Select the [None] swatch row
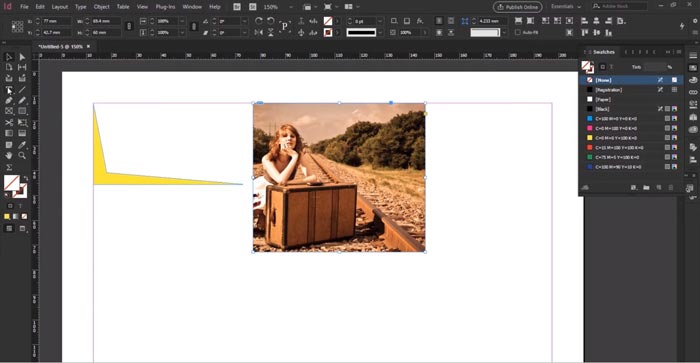Screen dimensions: 700x363 coord(631,80)
